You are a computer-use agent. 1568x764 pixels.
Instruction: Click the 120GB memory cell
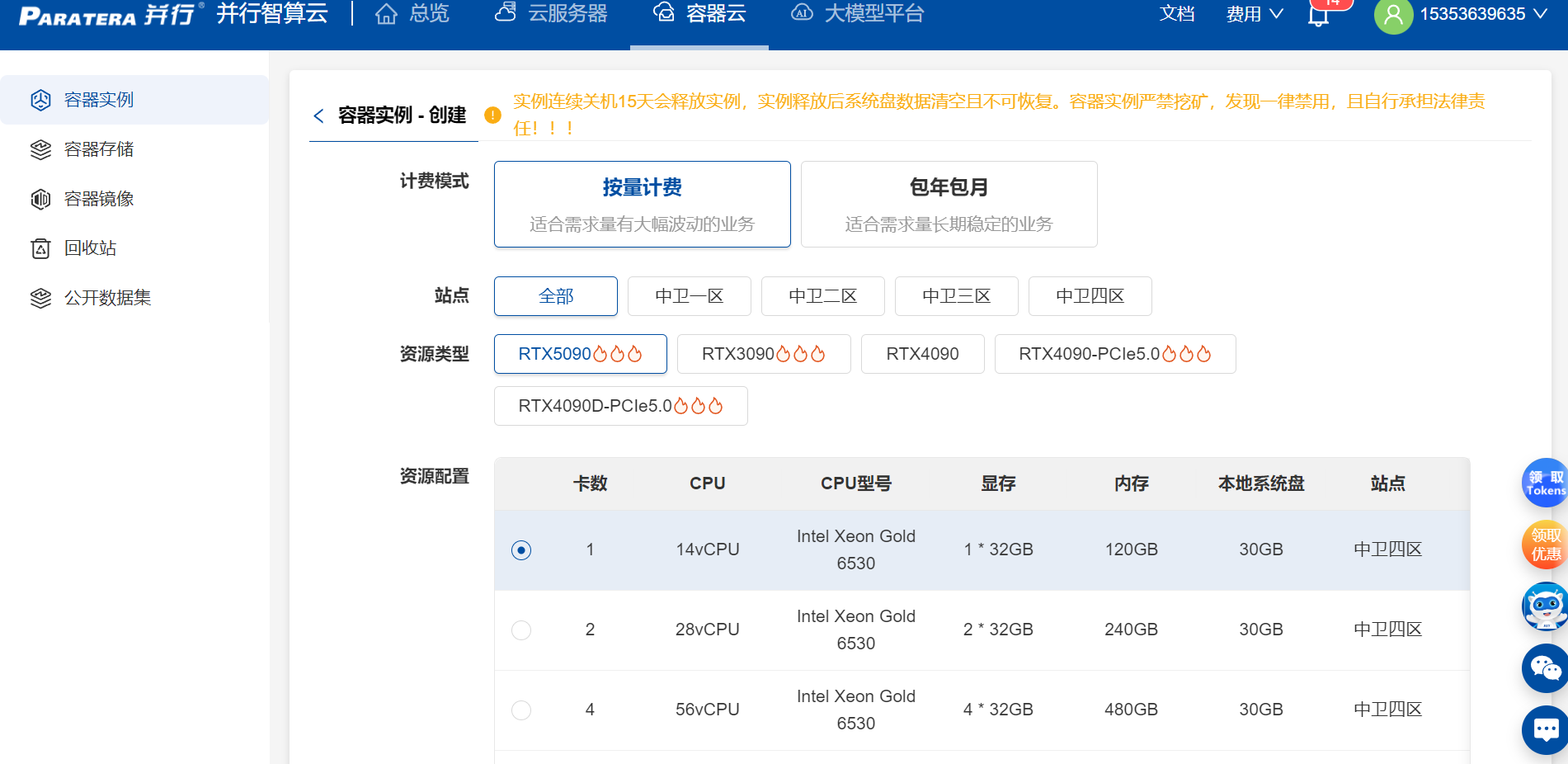point(1132,549)
